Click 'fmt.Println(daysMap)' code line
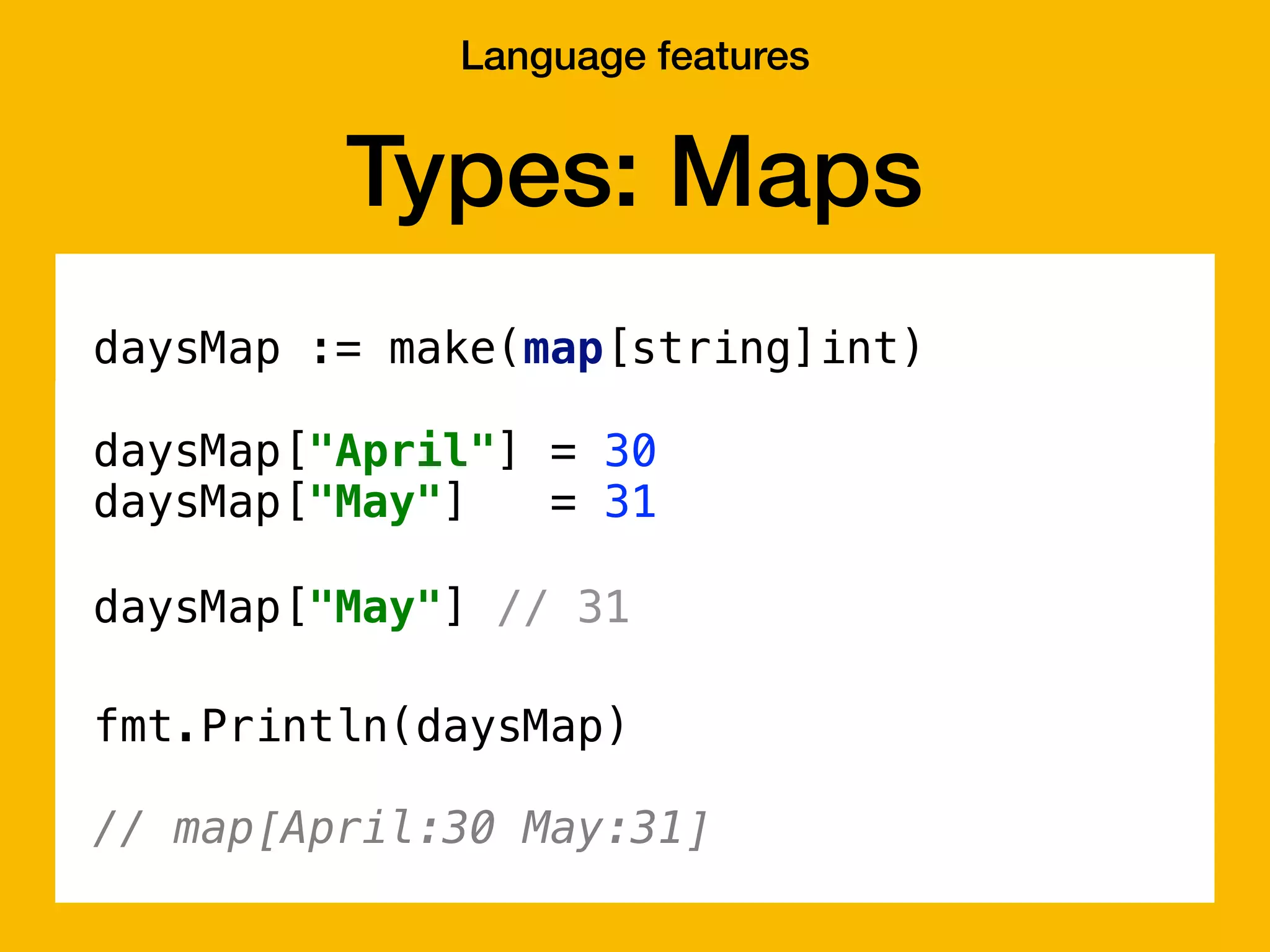Screen dimensions: 1270x952 click(x=360, y=726)
